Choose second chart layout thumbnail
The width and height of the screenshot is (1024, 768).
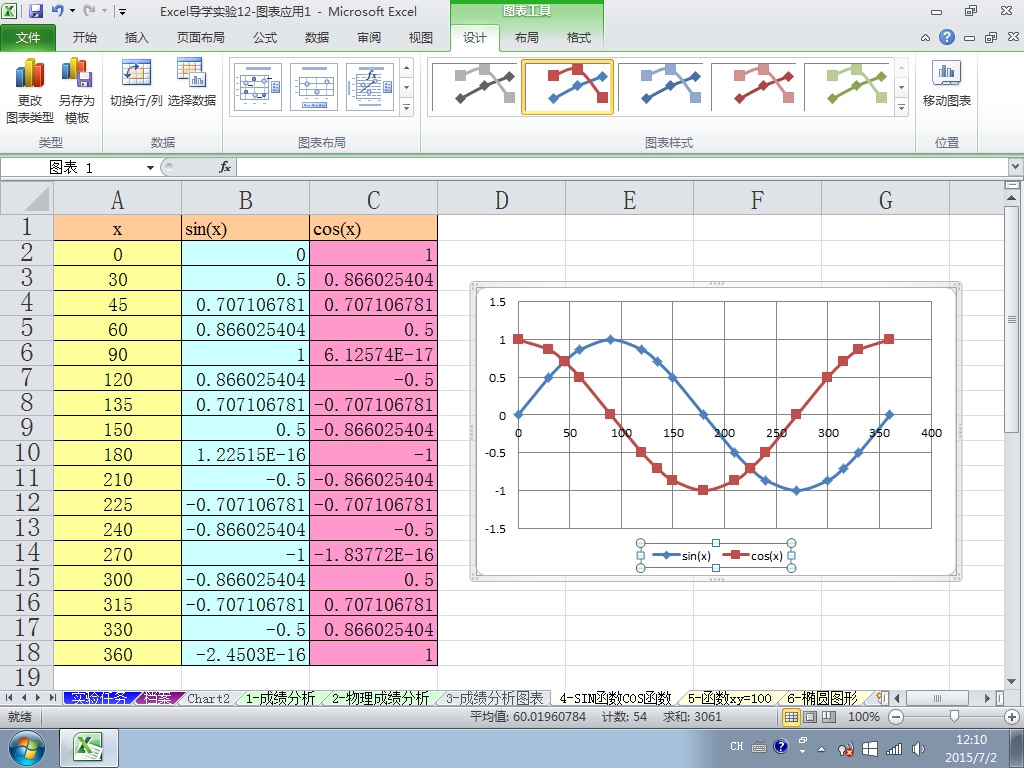313,87
